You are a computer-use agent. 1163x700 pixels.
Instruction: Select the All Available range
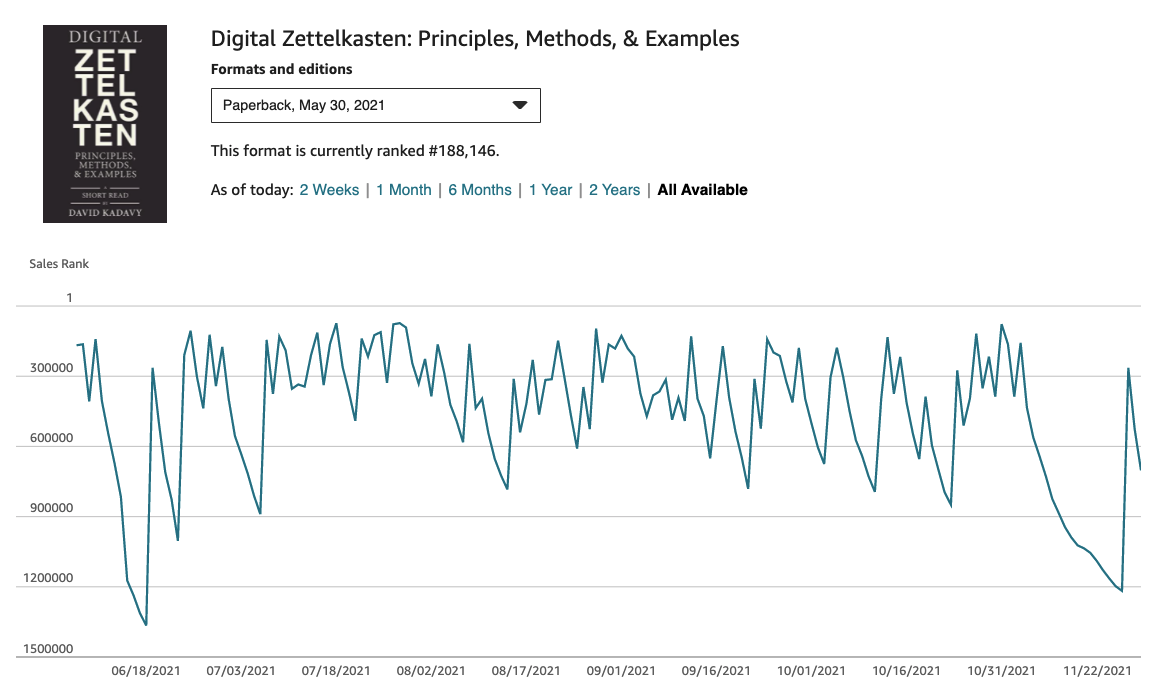pos(702,190)
